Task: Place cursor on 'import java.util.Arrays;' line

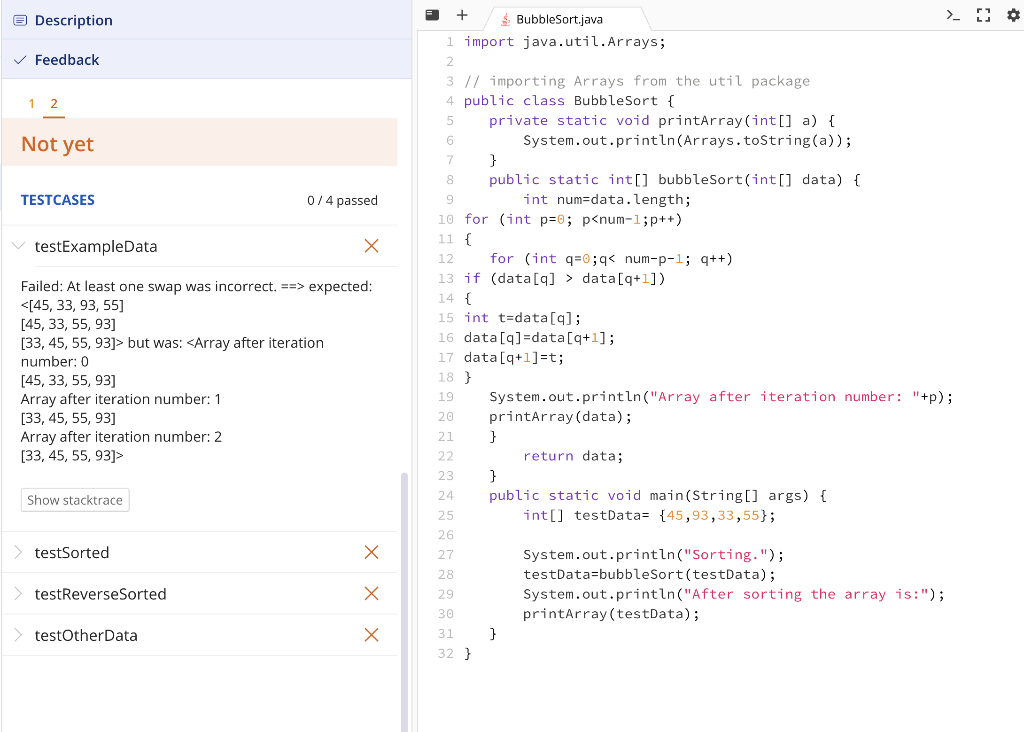Action: point(565,42)
